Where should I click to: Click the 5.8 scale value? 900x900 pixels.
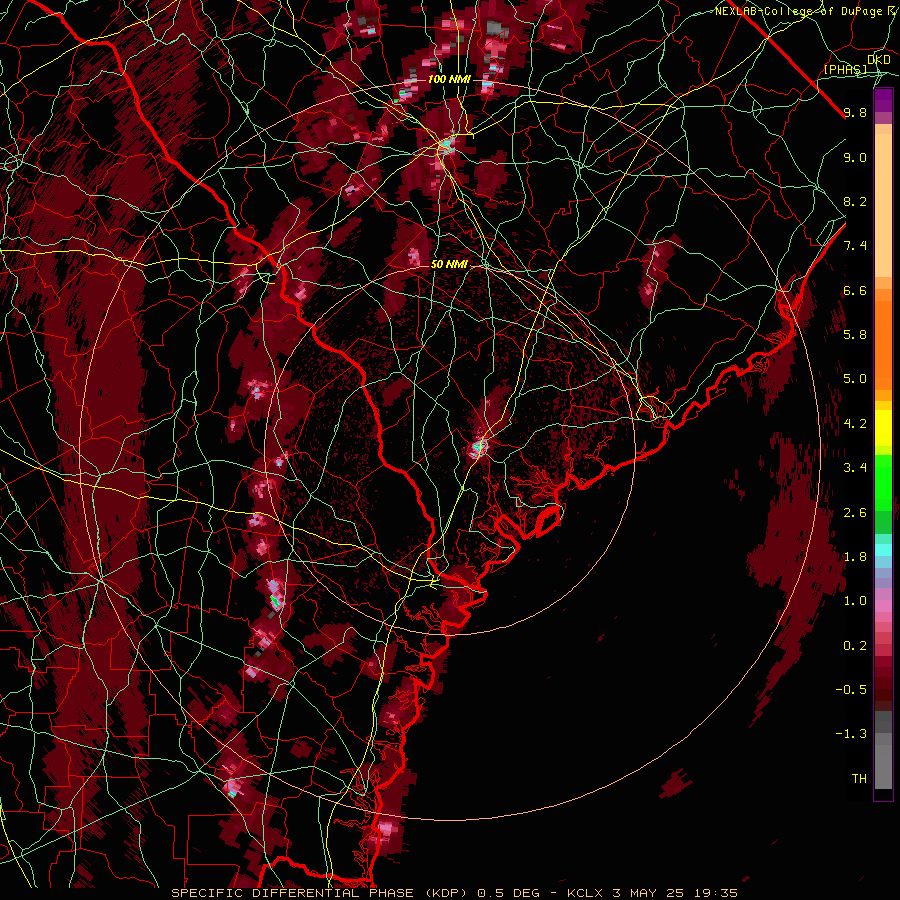pyautogui.click(x=855, y=335)
